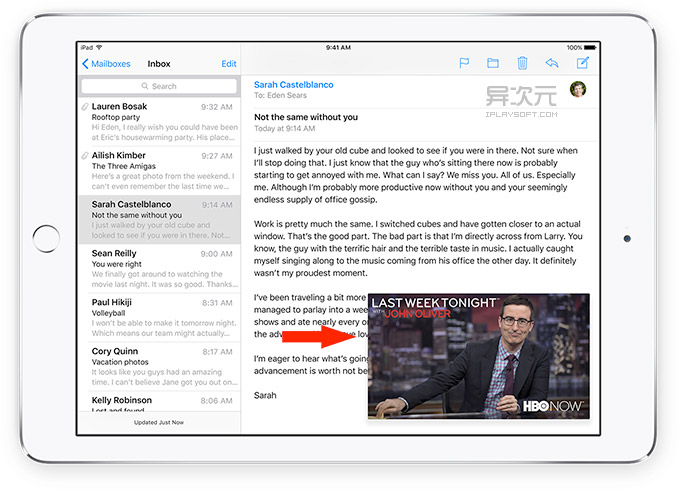
Task: Tap the reply arrow icon
Action: tap(551, 63)
